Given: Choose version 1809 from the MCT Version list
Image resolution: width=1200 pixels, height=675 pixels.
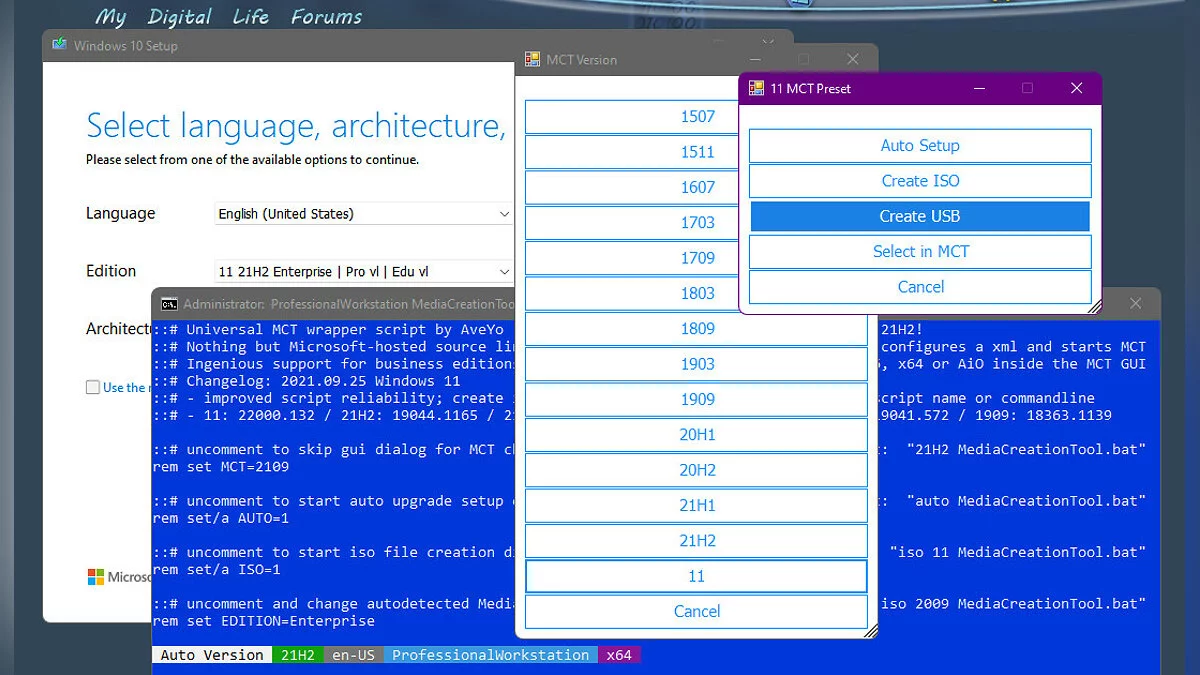Looking at the screenshot, I should (697, 329).
